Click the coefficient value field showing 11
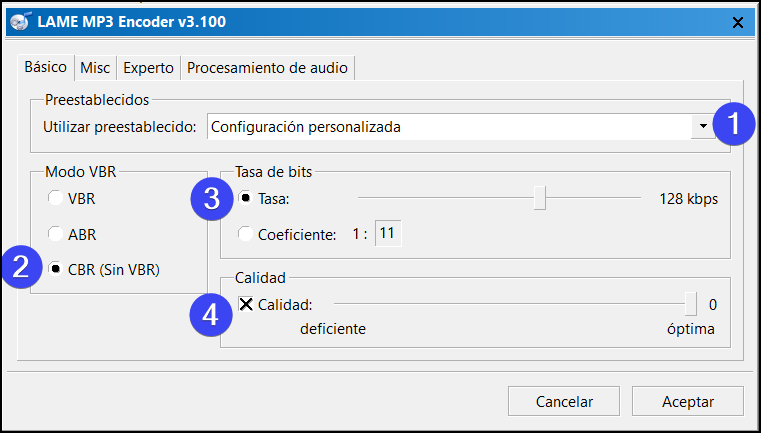Viewport: 761px width, 433px height. point(388,234)
